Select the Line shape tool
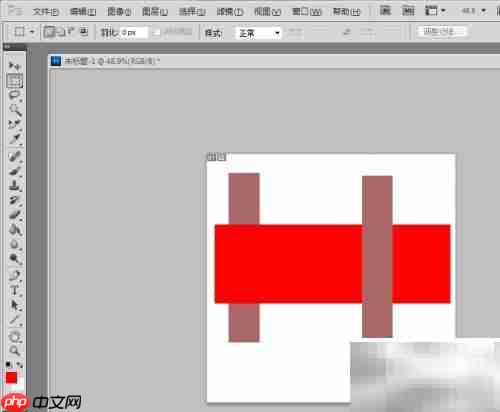The height and width of the screenshot is (412, 500). coord(15,319)
